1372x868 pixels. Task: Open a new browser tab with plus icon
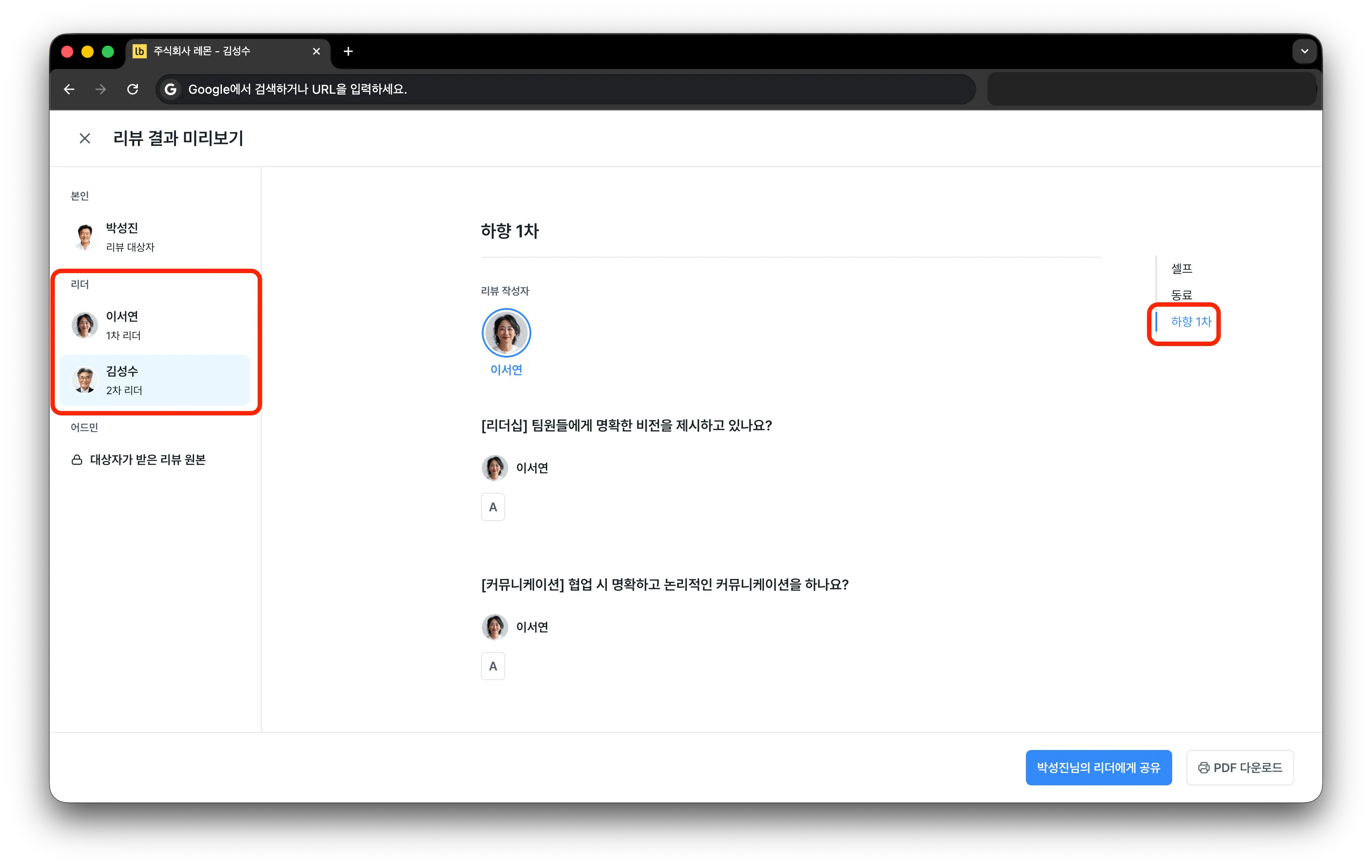348,51
